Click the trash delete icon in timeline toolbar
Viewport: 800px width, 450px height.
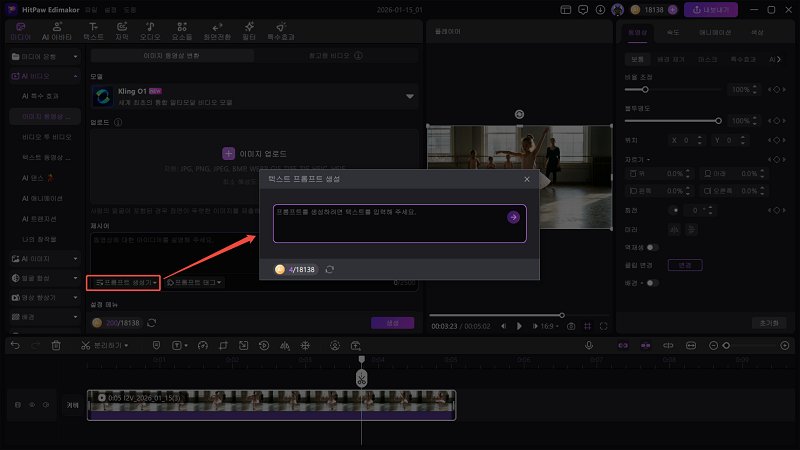tap(56, 345)
